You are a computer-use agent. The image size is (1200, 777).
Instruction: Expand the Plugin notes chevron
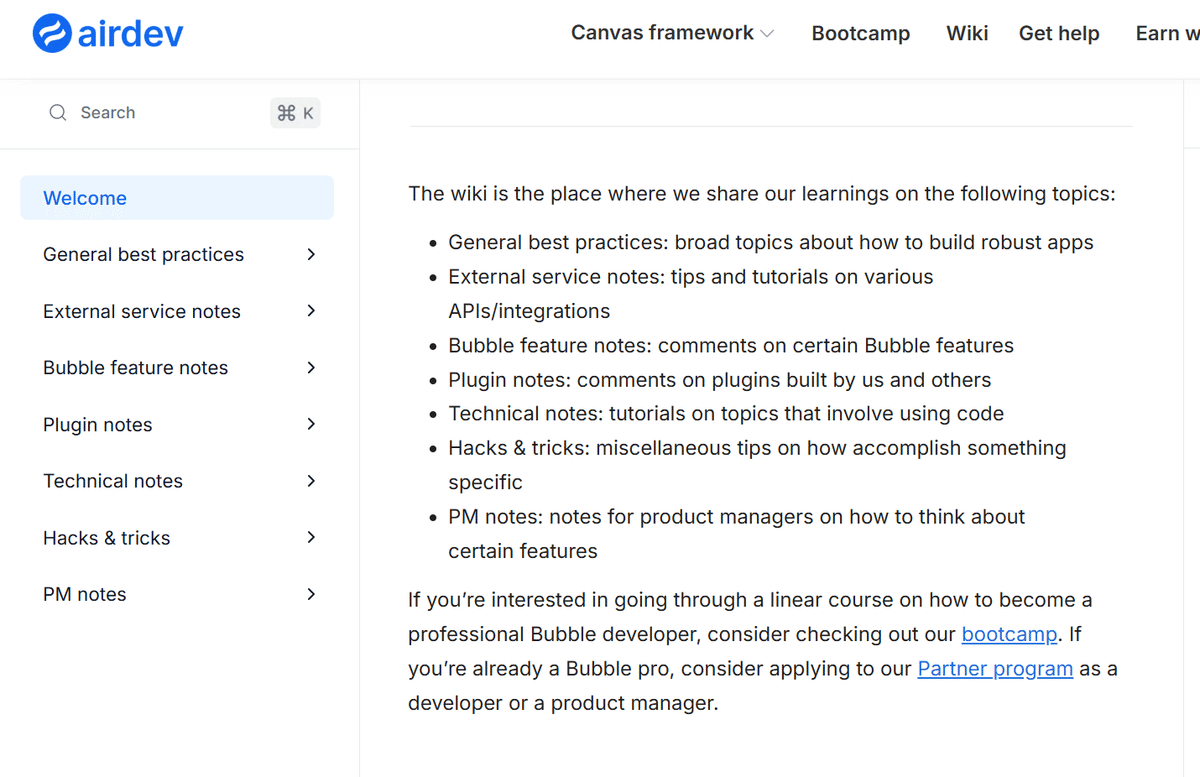(311, 424)
